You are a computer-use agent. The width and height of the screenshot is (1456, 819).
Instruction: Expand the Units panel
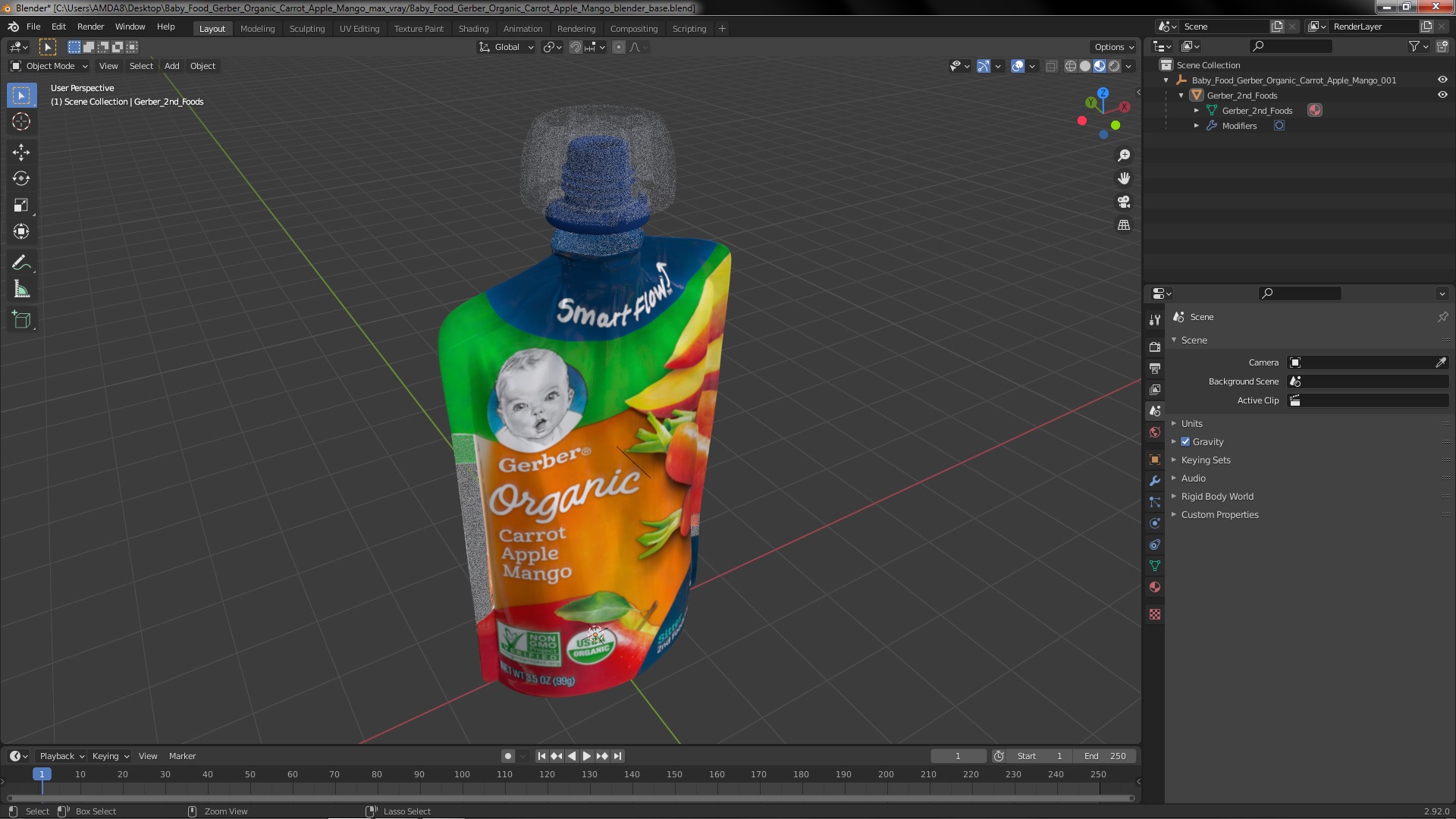[x=1191, y=423]
